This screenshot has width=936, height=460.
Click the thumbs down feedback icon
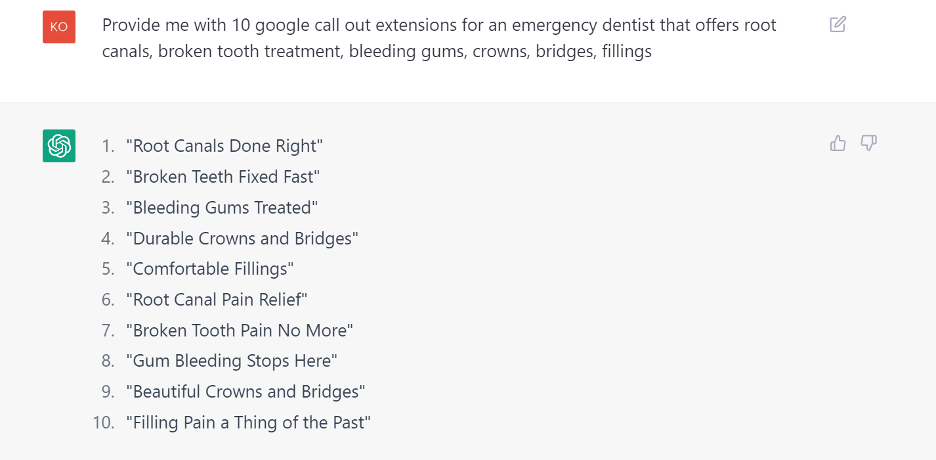(x=869, y=143)
